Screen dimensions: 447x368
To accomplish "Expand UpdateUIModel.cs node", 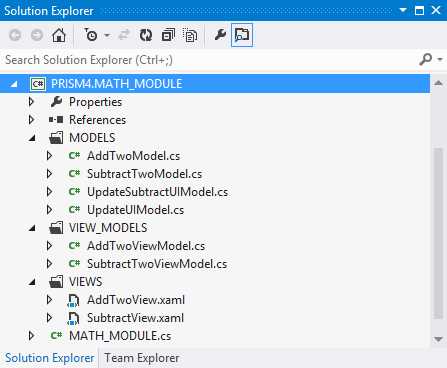I will point(49,210).
